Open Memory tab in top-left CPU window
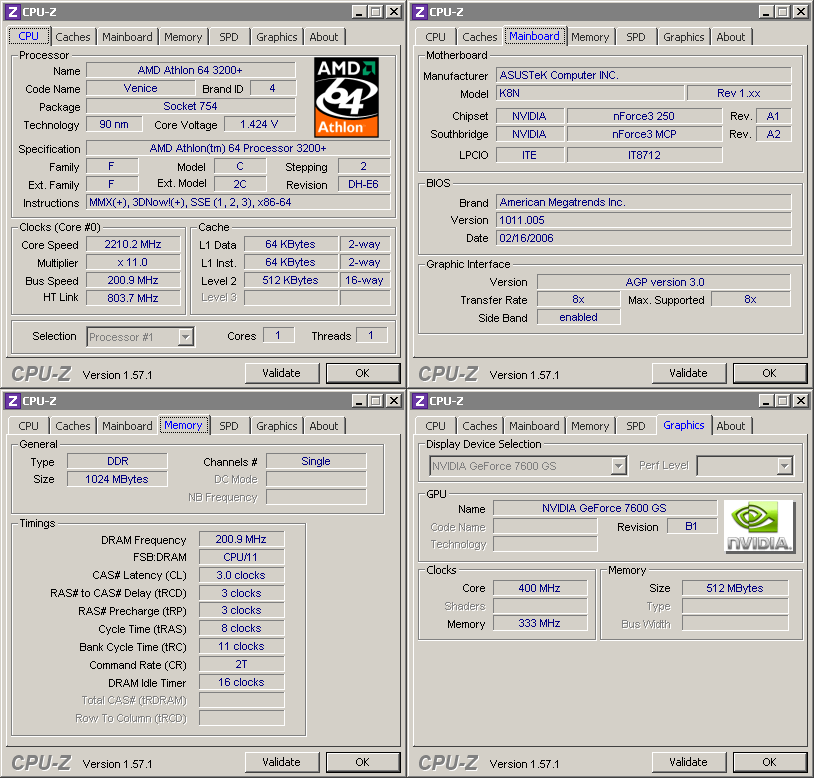The image size is (815, 779). 183,37
